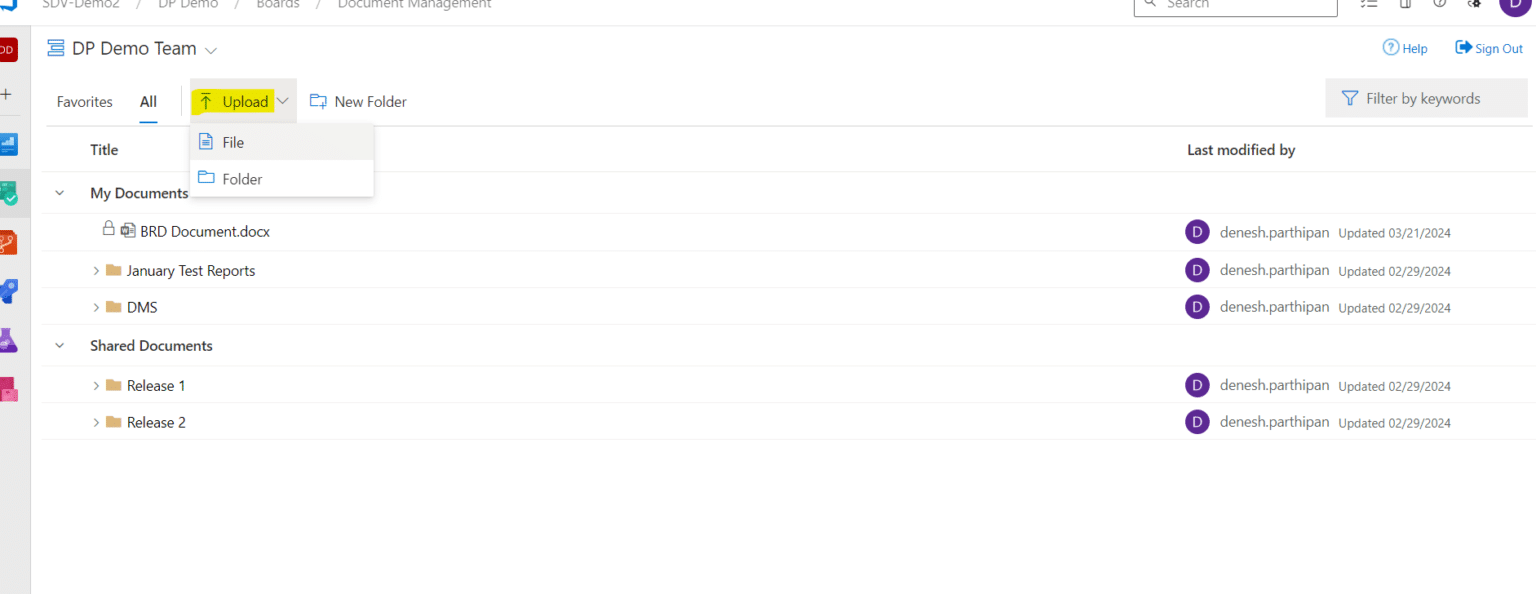The height and width of the screenshot is (594, 1536).
Task: Click the user avatar in top right
Action: click(1516, 4)
